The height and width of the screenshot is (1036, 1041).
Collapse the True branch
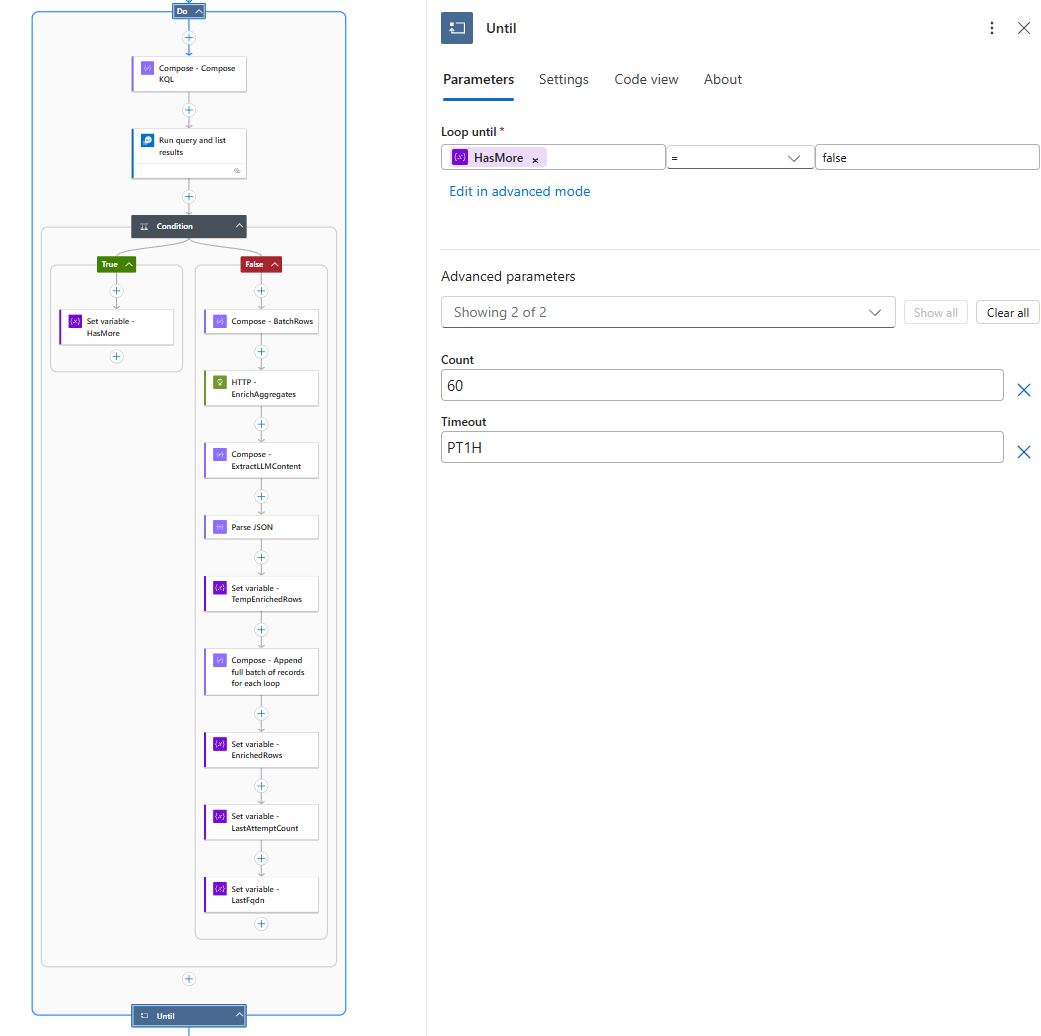[x=128, y=265]
